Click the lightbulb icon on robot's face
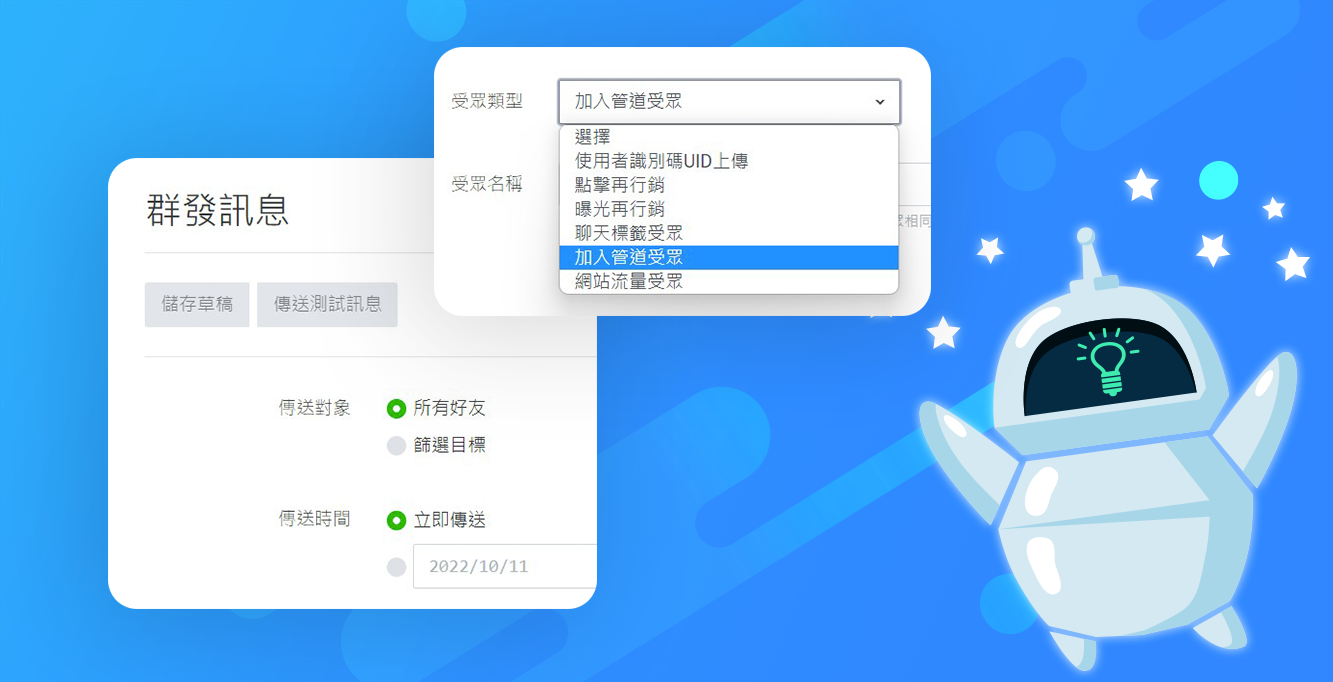1333x682 pixels. point(1108,358)
